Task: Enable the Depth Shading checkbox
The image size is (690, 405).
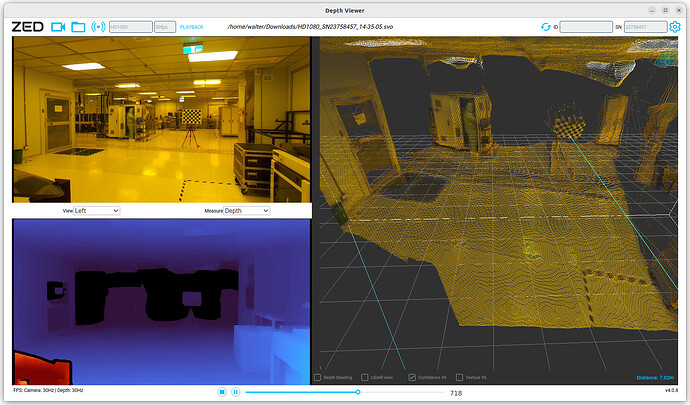Action: click(318, 377)
